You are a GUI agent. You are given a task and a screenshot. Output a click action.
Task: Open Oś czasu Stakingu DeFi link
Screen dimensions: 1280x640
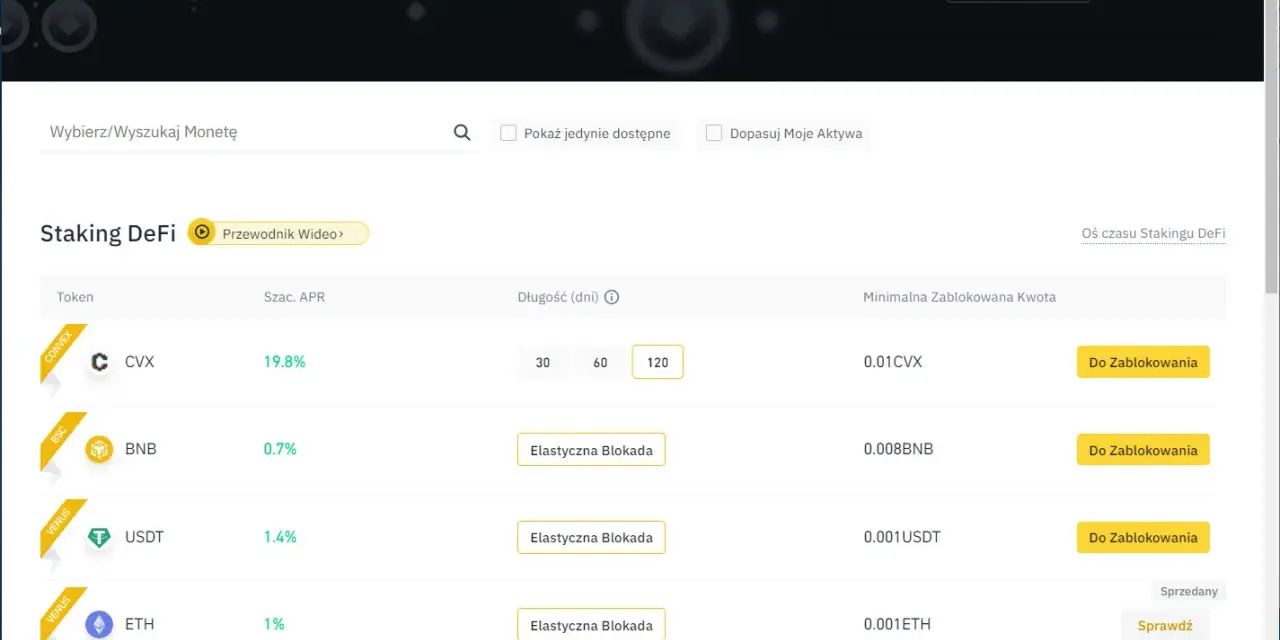(1153, 233)
